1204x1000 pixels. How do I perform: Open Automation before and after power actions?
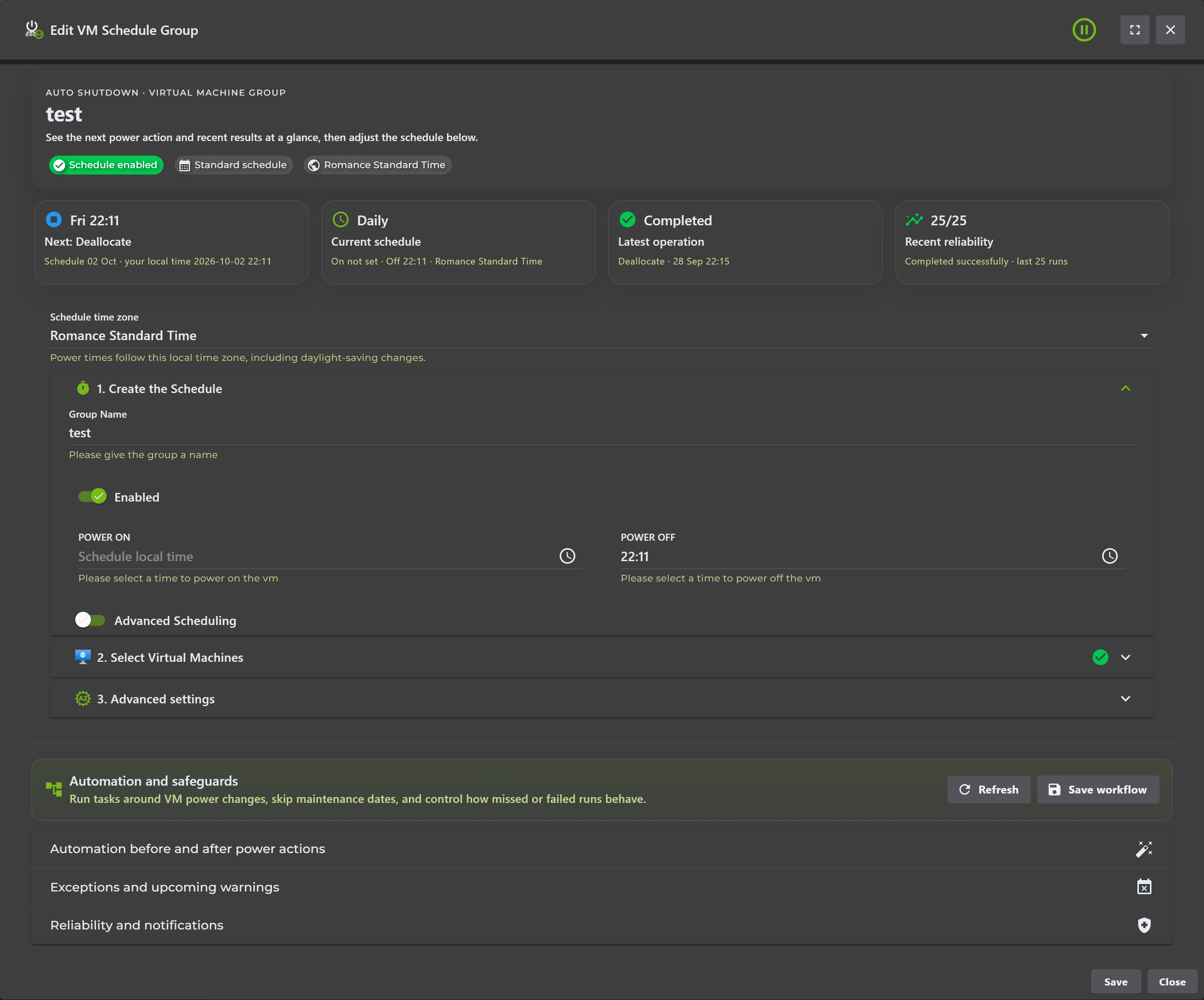602,849
